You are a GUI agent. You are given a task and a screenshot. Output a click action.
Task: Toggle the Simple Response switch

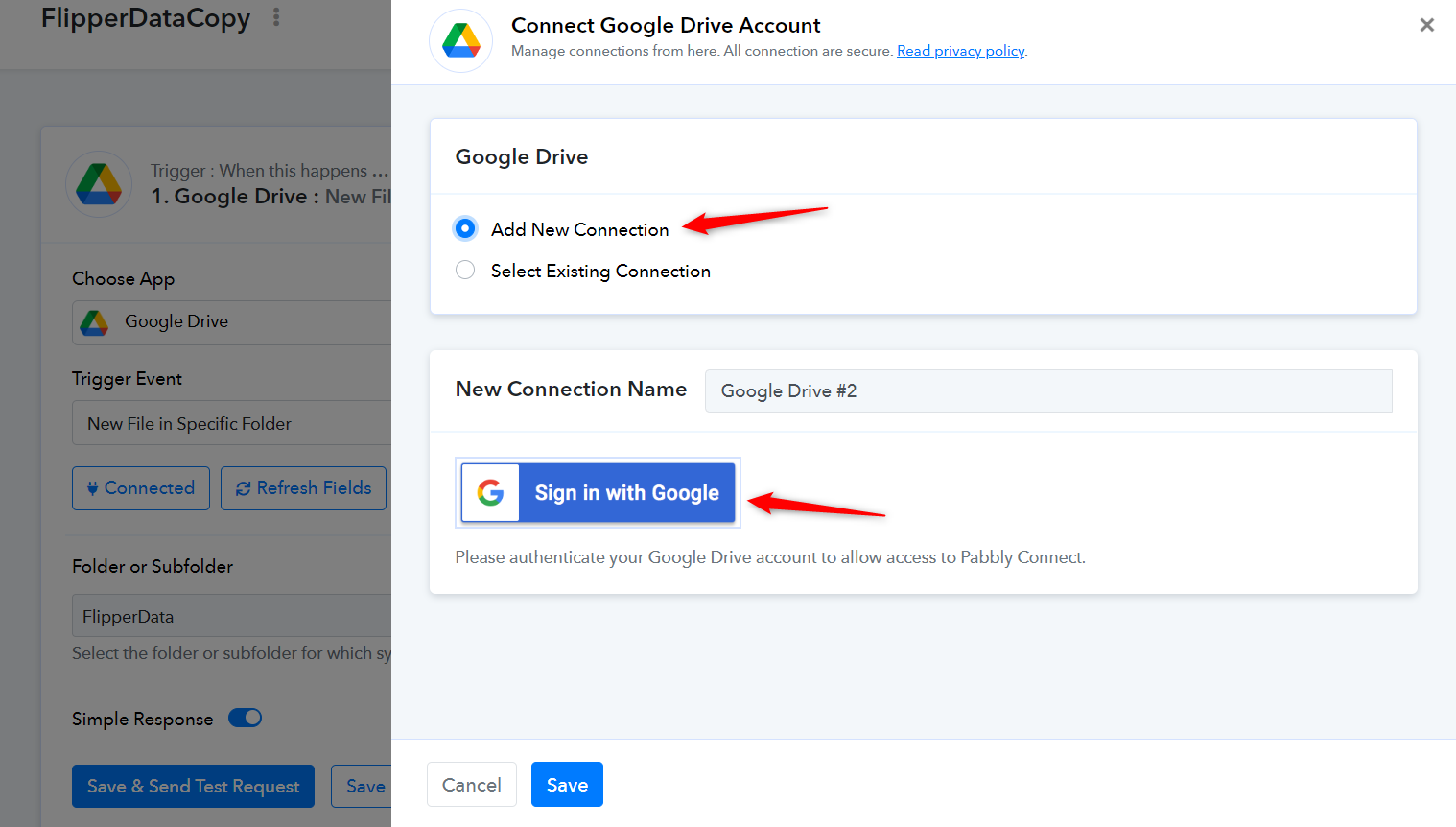(246, 718)
